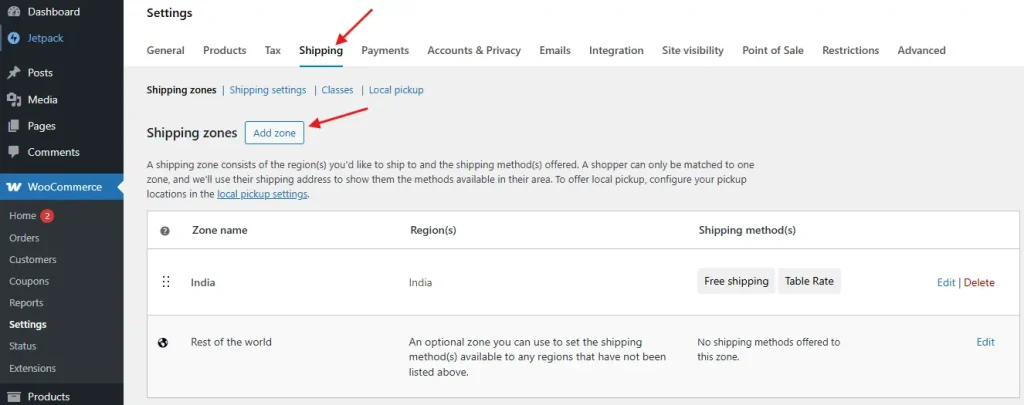Click the Add zone button
1024x405 pixels.
coord(274,133)
